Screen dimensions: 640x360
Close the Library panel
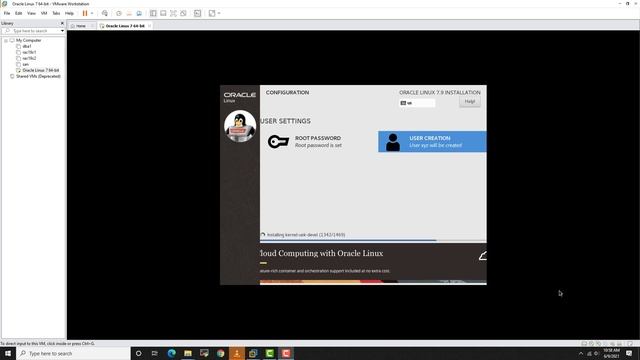click(62, 23)
